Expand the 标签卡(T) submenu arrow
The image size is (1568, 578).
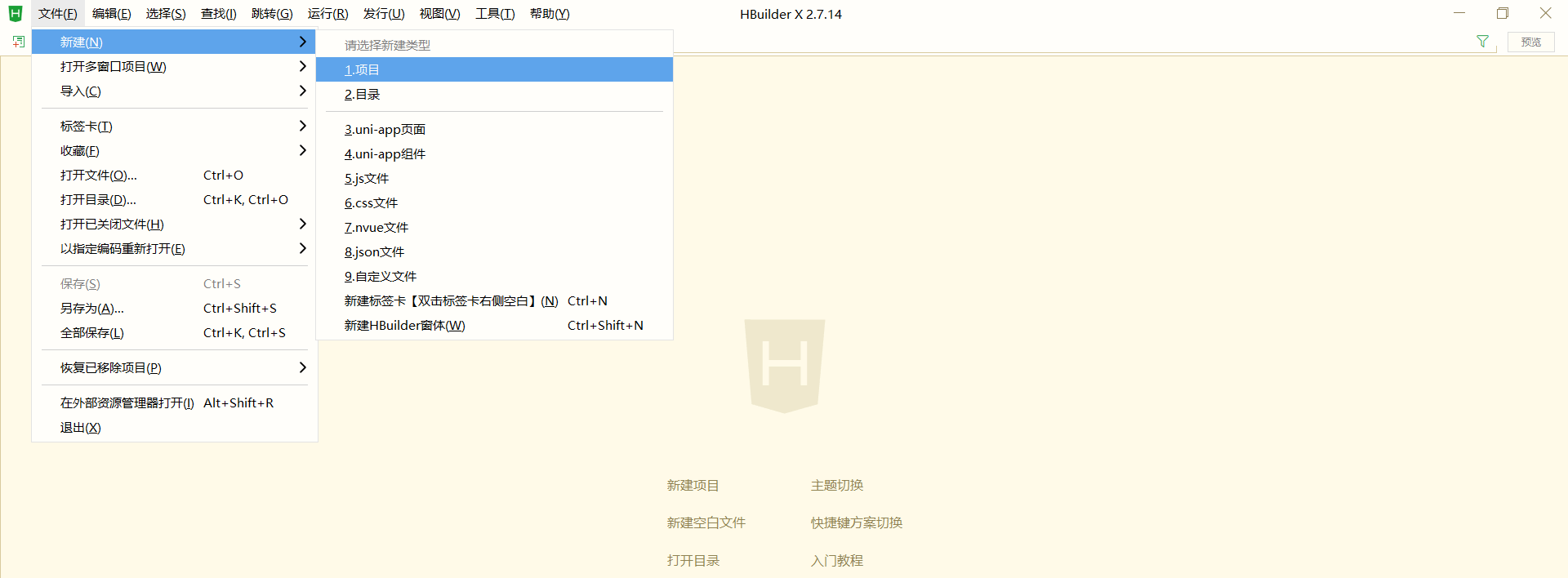tap(302, 126)
